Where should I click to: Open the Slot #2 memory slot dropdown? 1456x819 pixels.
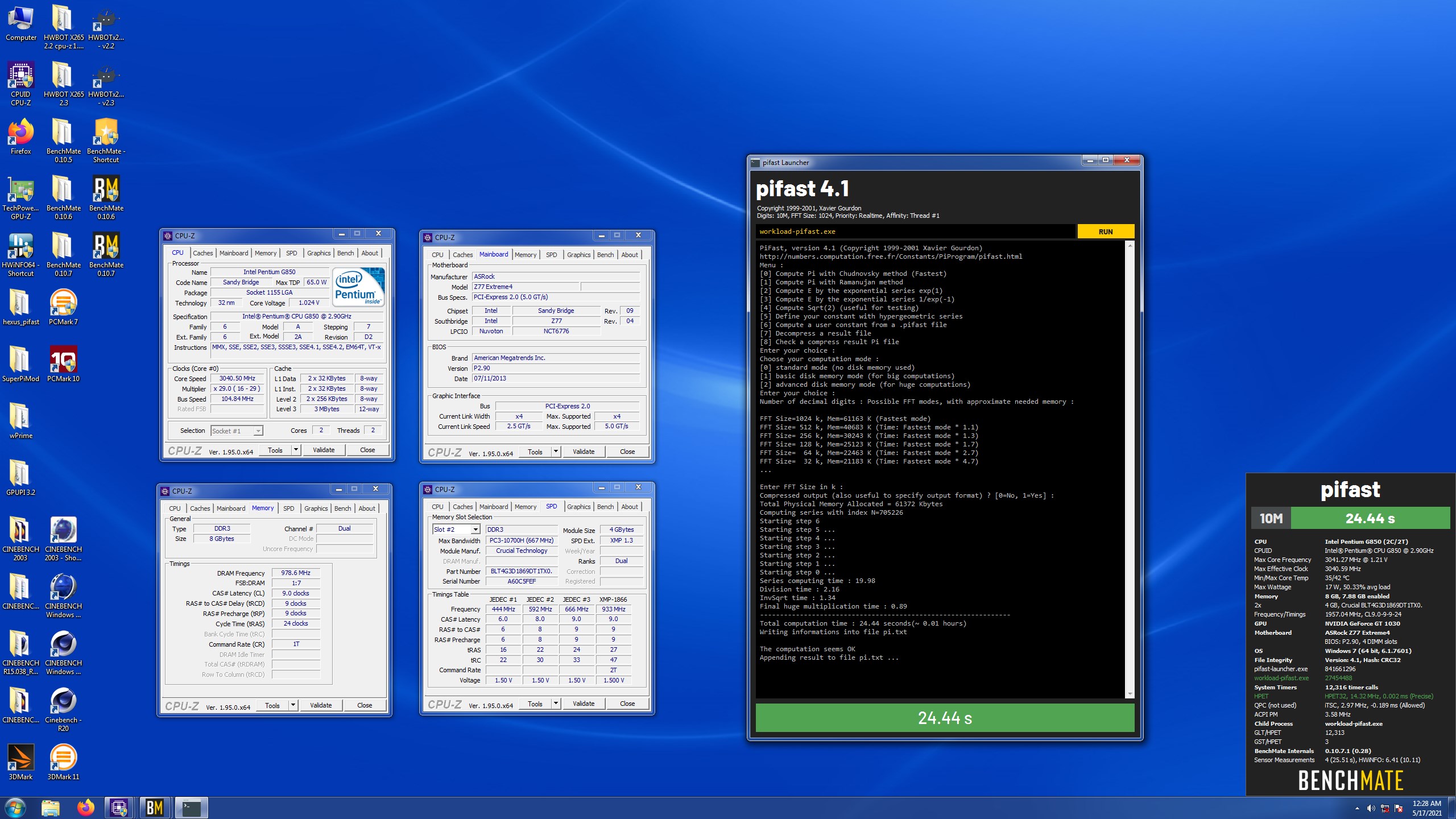pos(456,530)
